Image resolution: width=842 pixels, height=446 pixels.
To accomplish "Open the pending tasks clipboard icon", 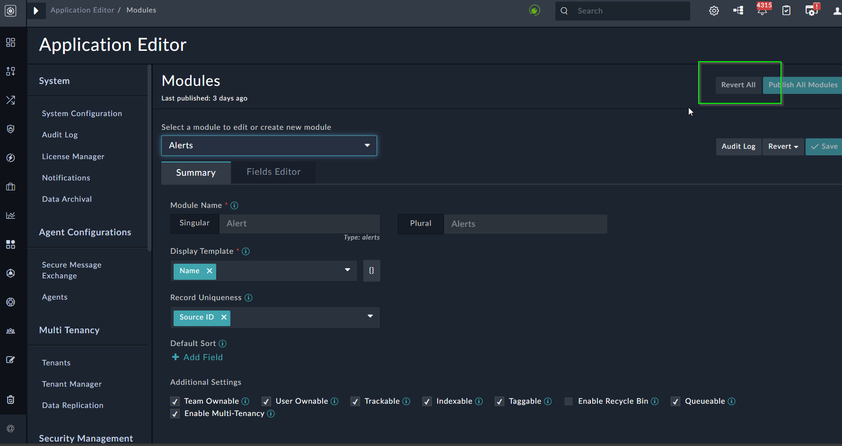I will point(786,11).
